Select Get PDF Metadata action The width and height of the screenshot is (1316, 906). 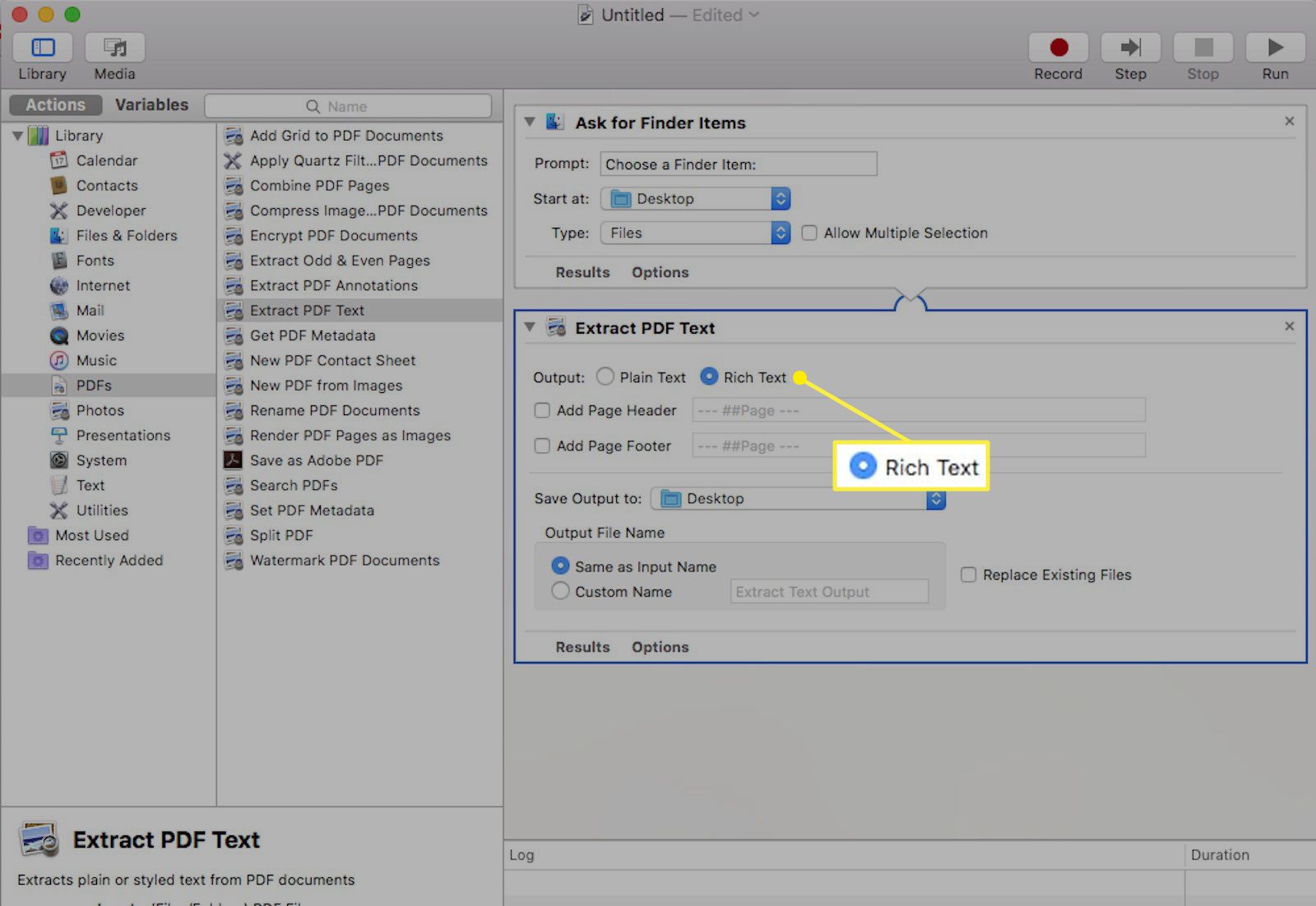[360, 335]
